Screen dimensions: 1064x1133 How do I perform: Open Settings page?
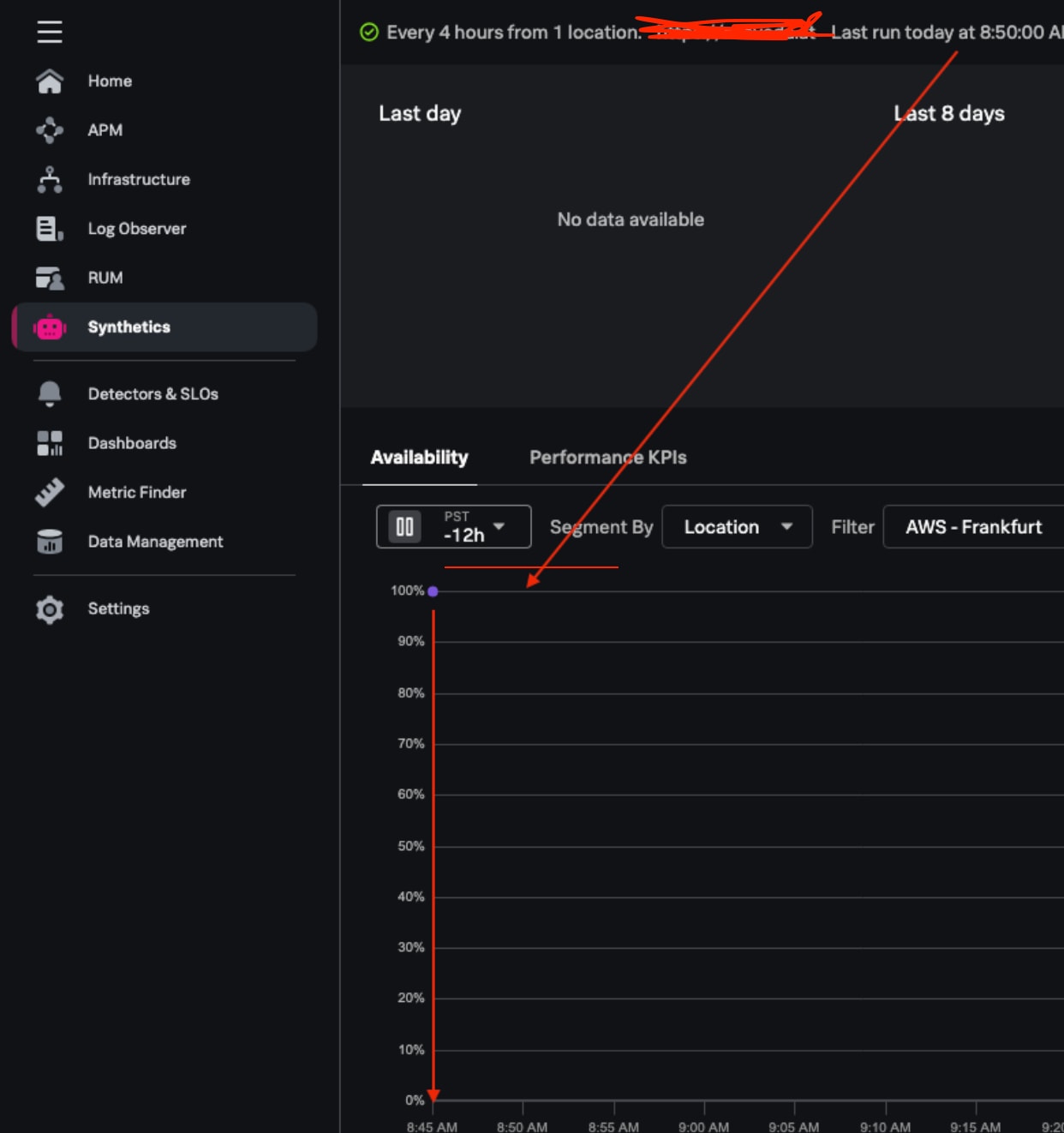tap(118, 608)
